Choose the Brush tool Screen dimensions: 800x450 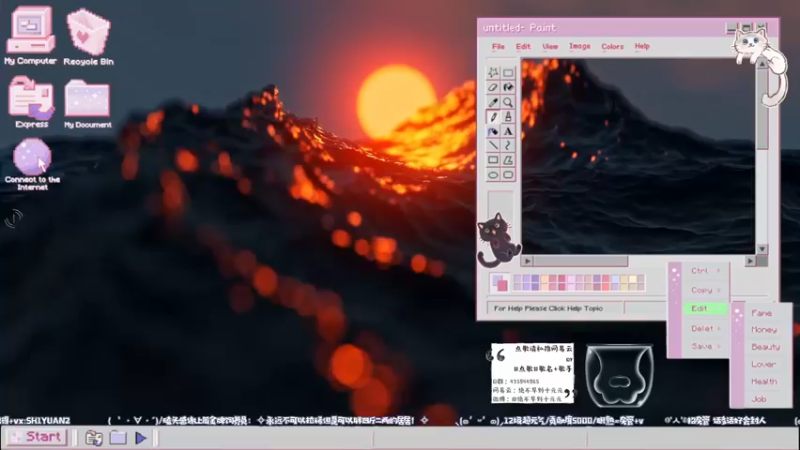[x=508, y=117]
